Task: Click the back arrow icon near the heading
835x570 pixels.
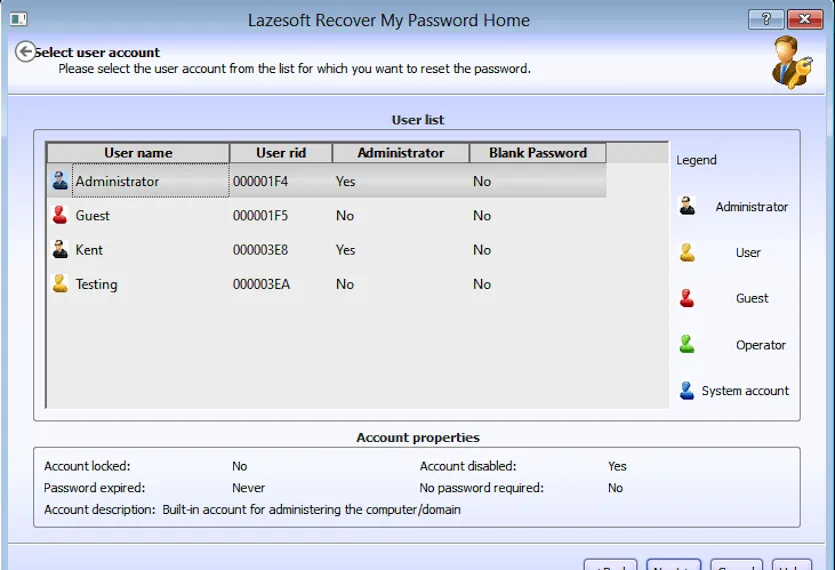Action: pos(25,52)
